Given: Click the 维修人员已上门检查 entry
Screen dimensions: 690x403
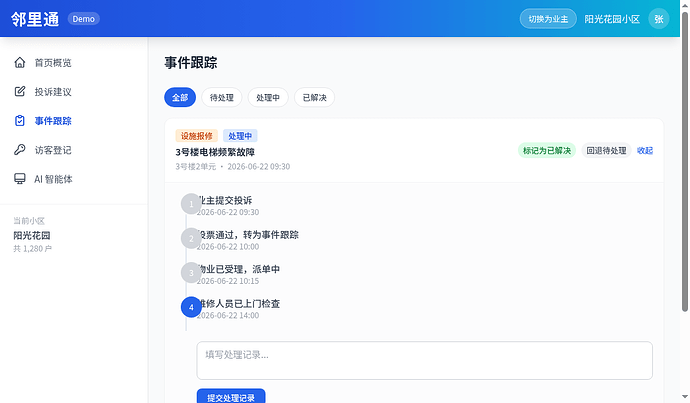Looking at the screenshot, I should click(239, 304).
